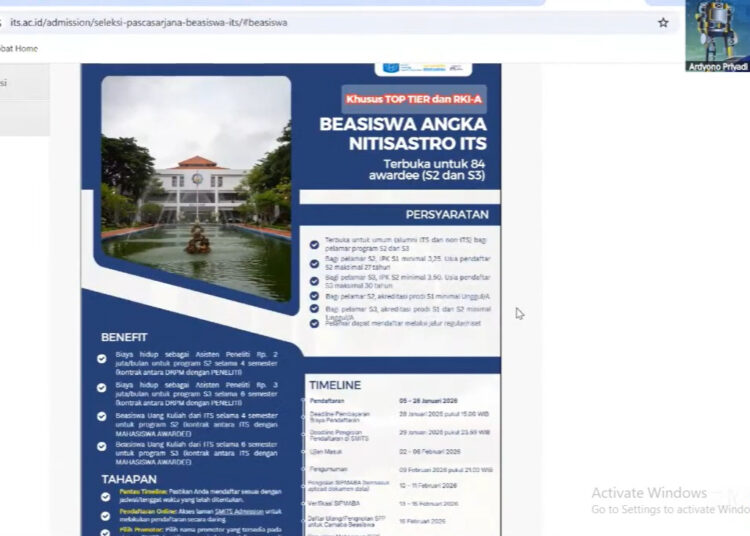Click the Ardyono Priyadi video thumbnail
This screenshot has height=536, width=750.
pyautogui.click(x=717, y=36)
